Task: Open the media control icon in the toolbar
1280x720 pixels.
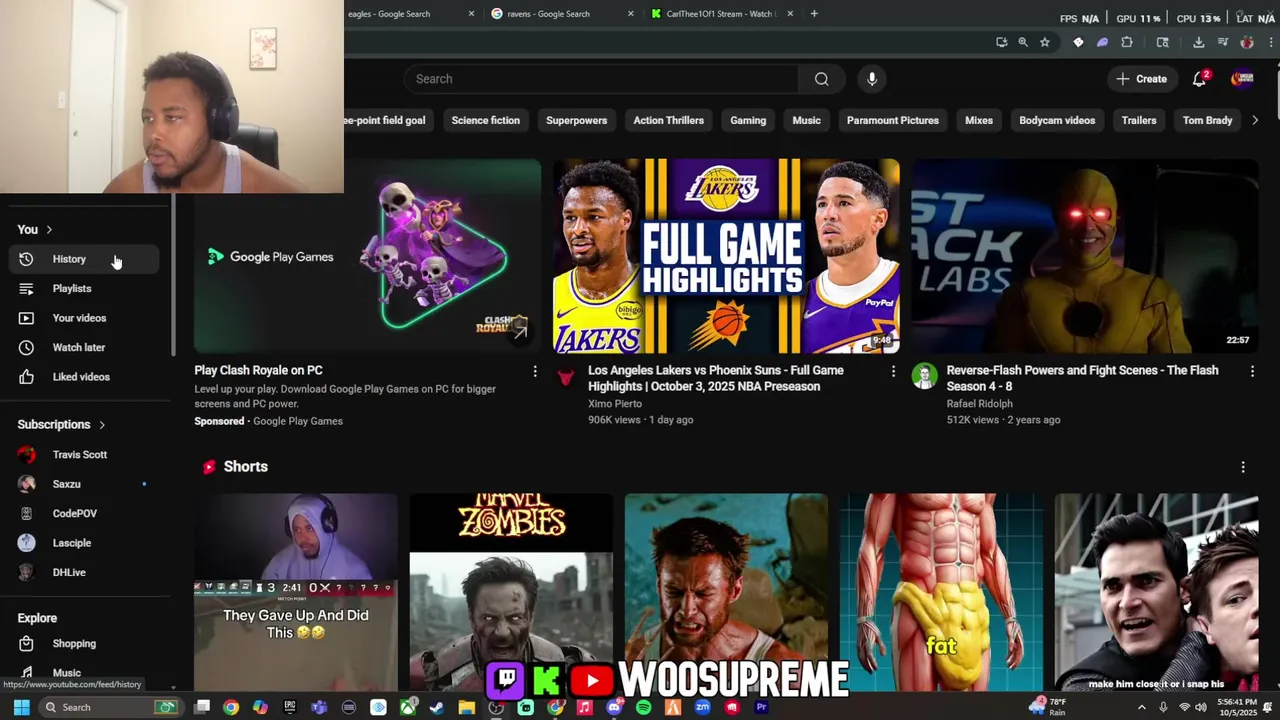Action: click(x=1223, y=42)
